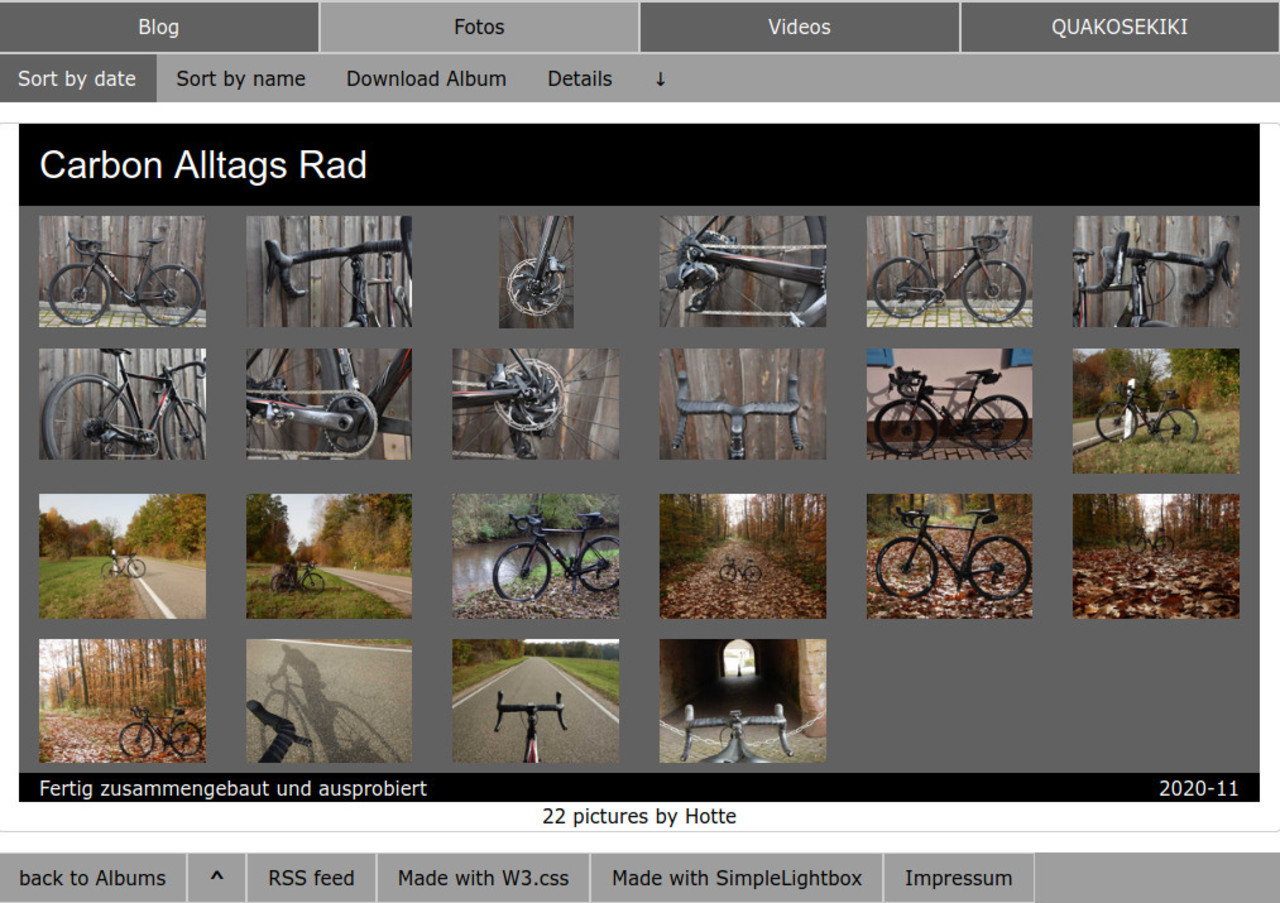The height and width of the screenshot is (903, 1280).
Task: Open the tunnel view handlebar photo
Action: coord(742,701)
